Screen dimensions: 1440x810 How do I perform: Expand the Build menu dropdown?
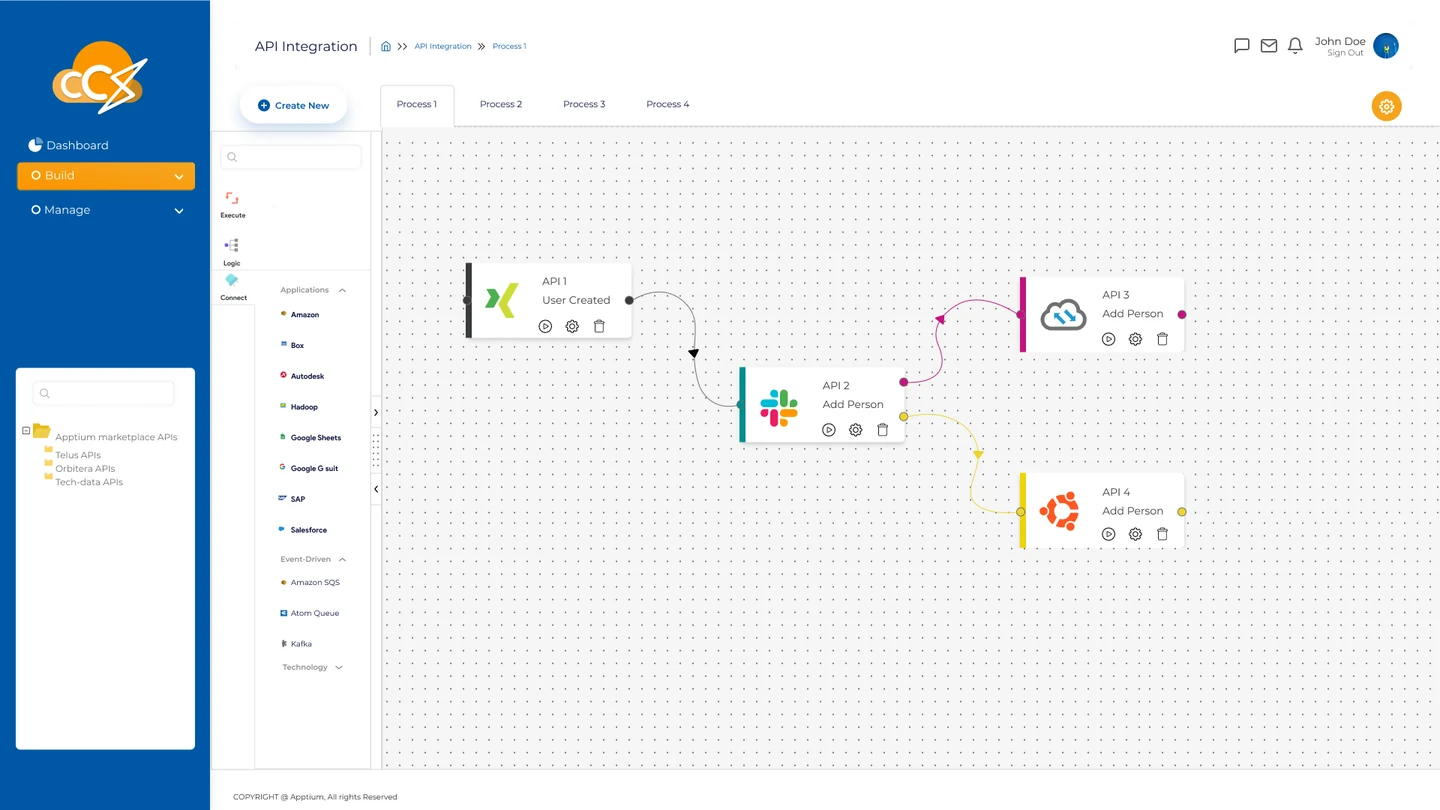coord(179,176)
